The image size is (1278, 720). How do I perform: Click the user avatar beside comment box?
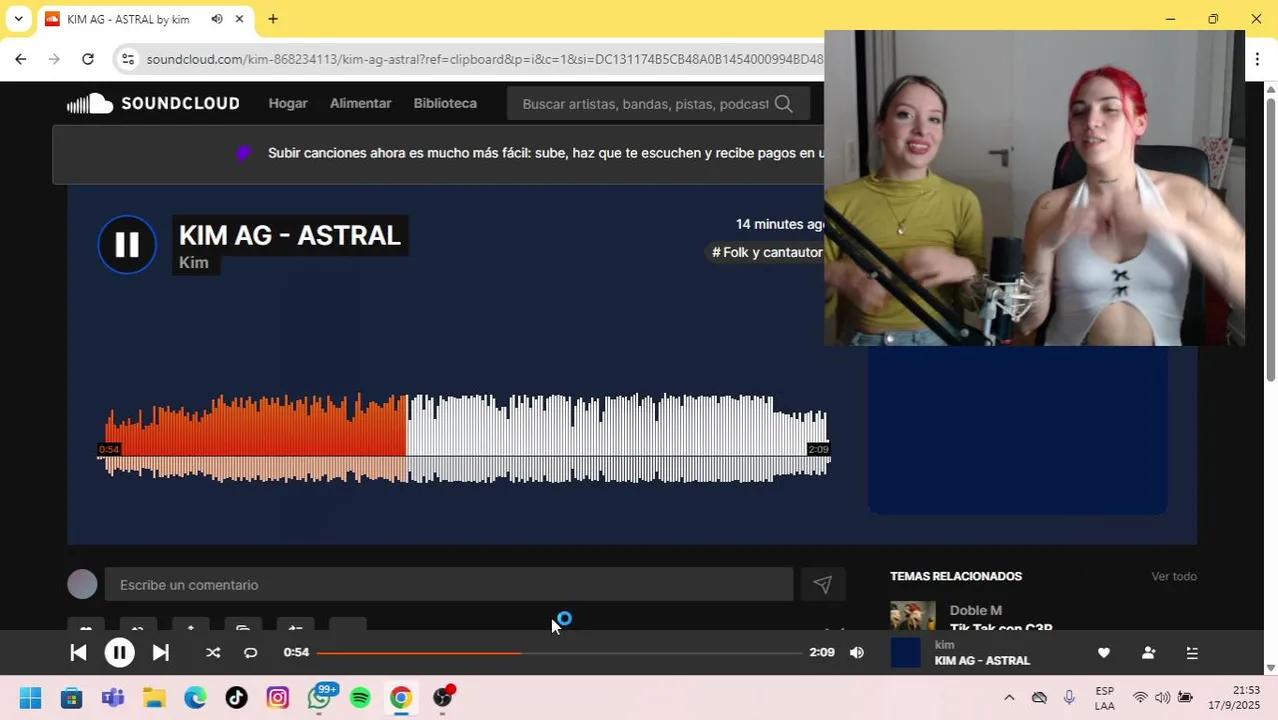(x=83, y=584)
